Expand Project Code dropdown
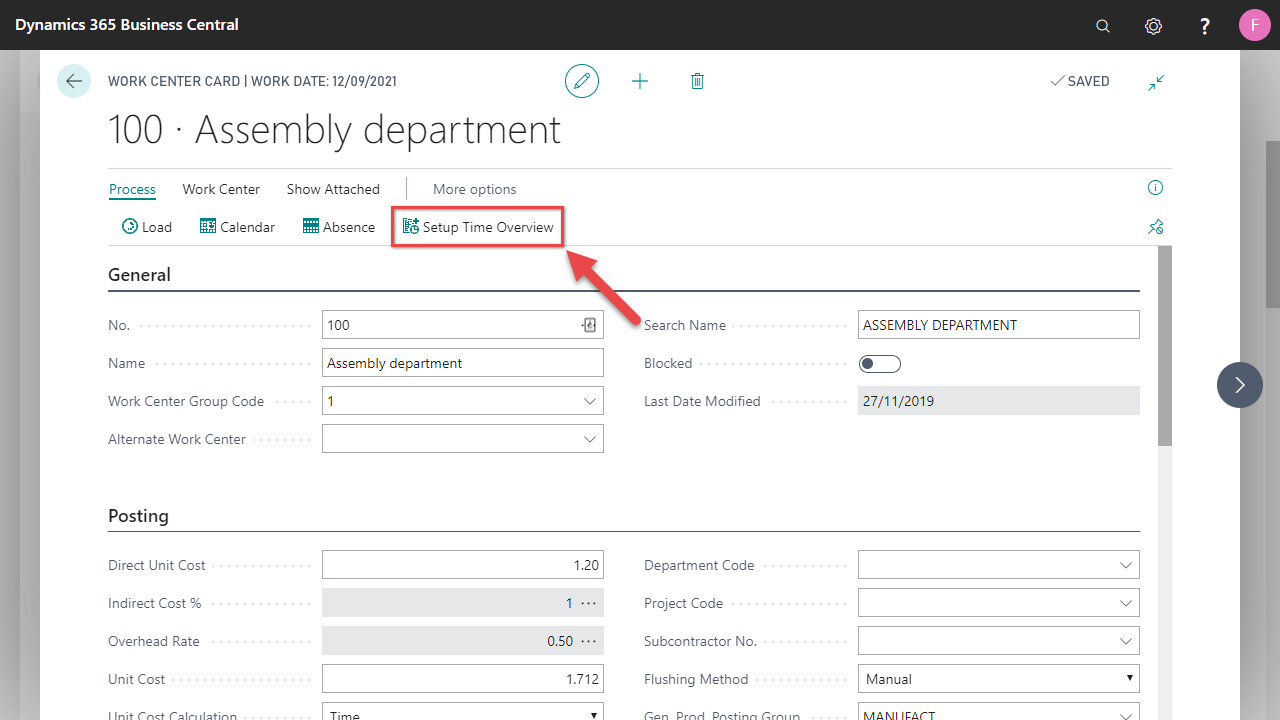Image resolution: width=1280 pixels, height=720 pixels. [1125, 603]
